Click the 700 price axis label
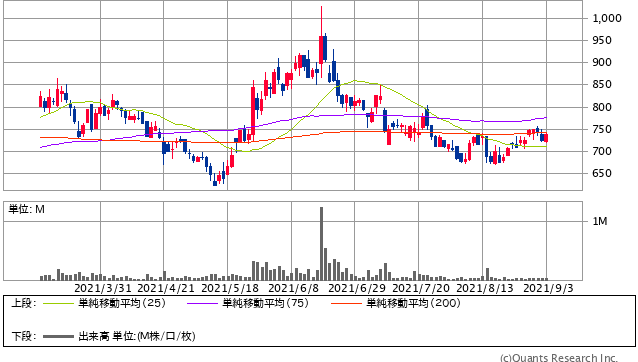The height and width of the screenshot is (362, 638). (602, 151)
